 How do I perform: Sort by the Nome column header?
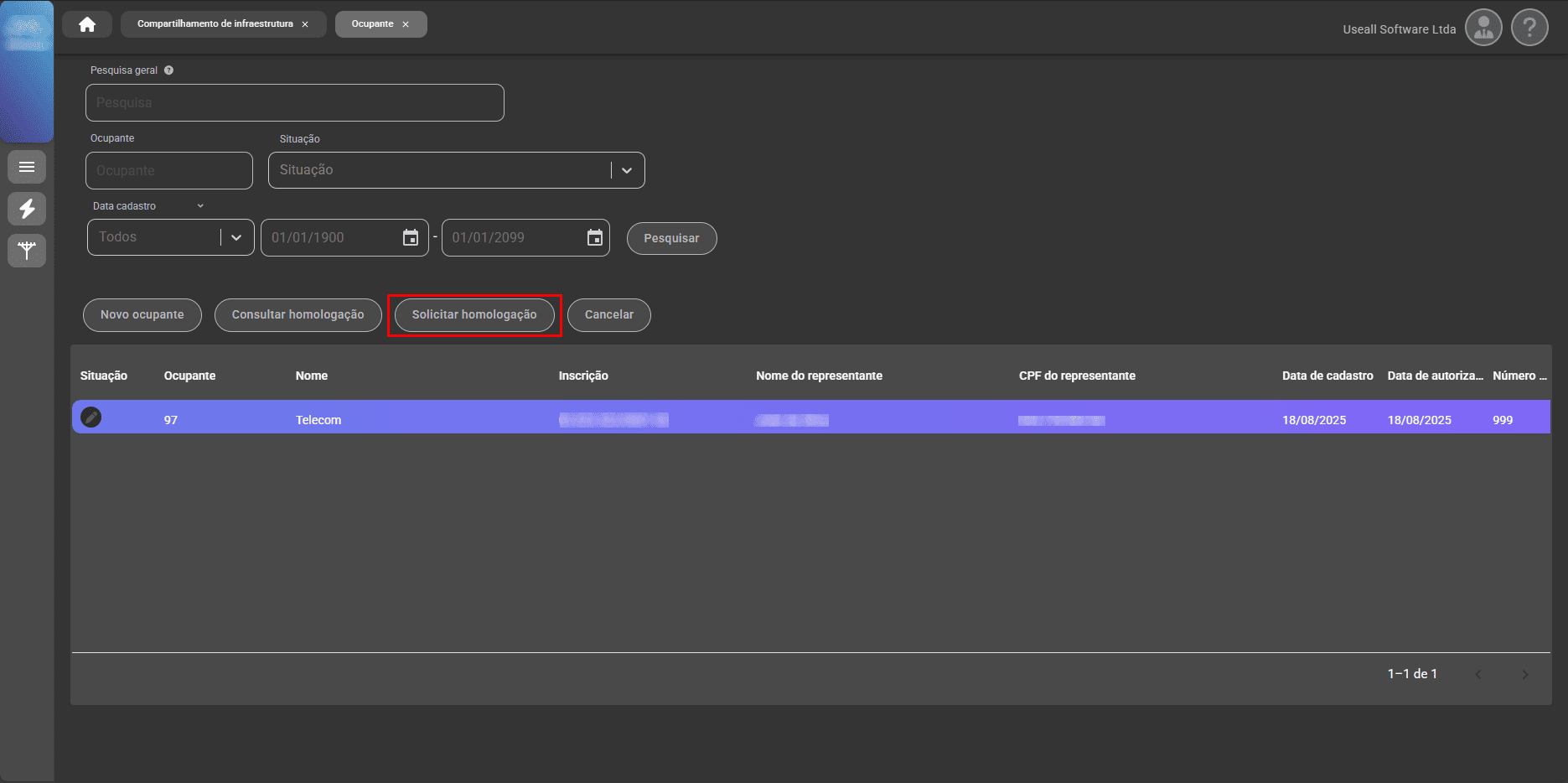coord(312,376)
